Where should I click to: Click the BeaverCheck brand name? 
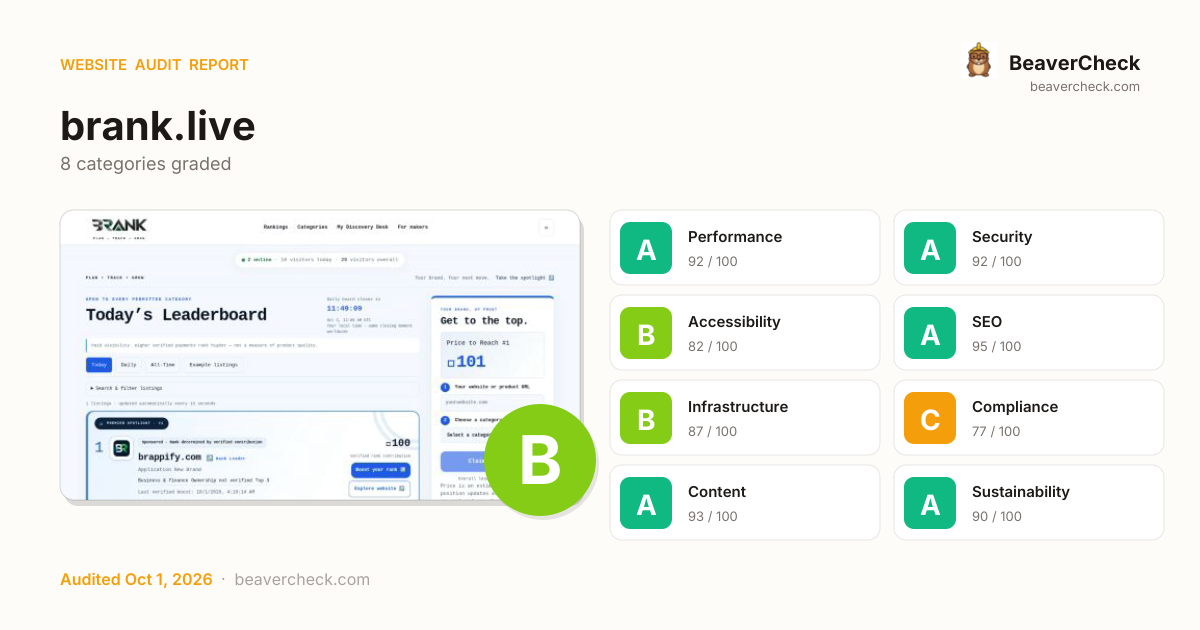click(x=1074, y=63)
